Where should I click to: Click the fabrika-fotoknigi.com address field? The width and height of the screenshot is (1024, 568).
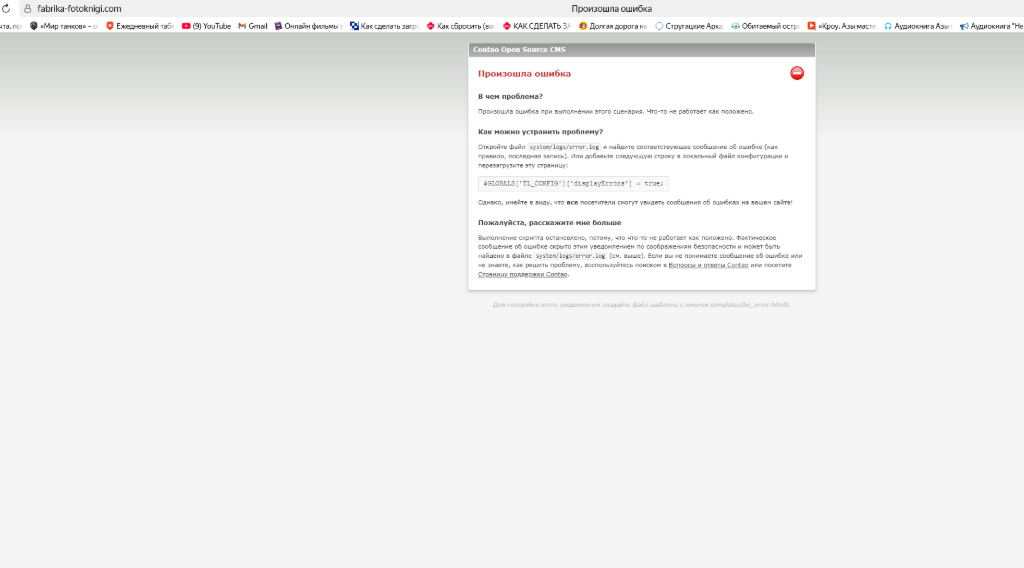(x=79, y=9)
